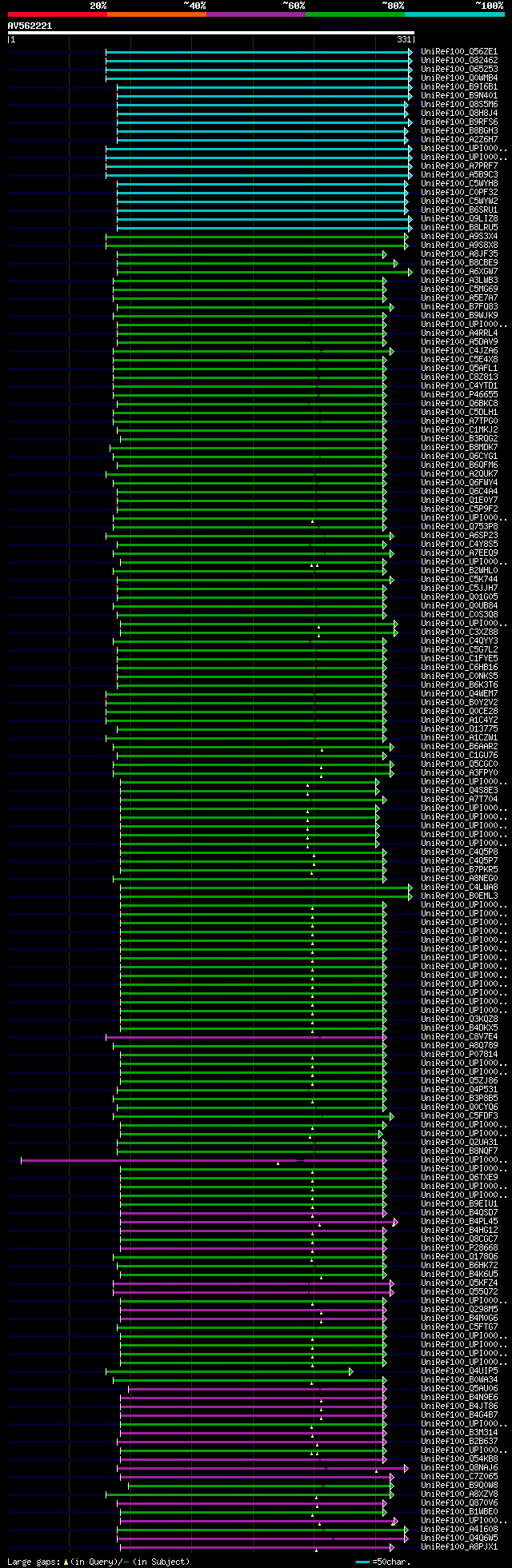Select hit UniRef100_A4I608
The image size is (512, 1568).
[459, 1529]
